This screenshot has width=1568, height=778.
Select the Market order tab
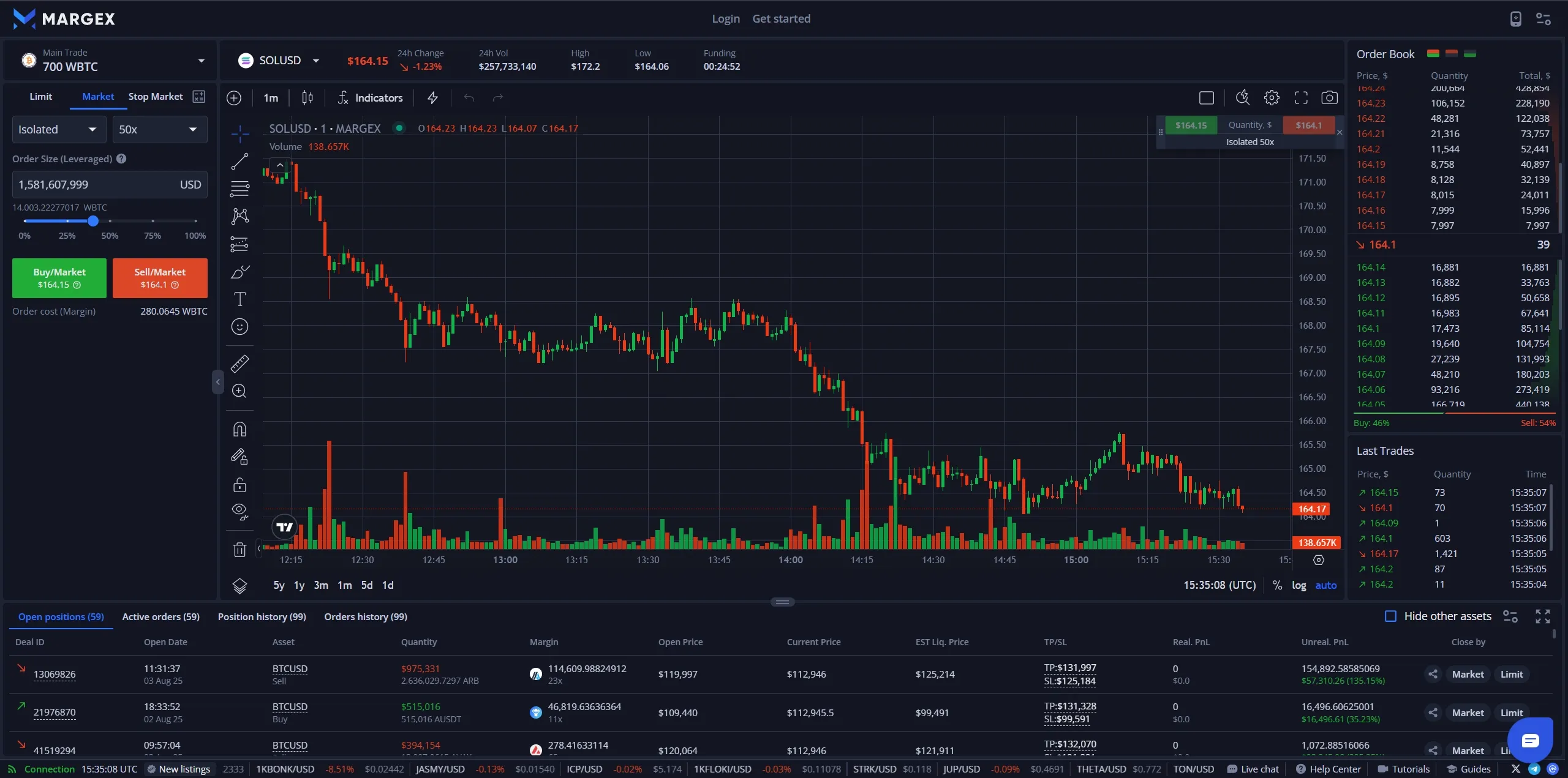pos(98,97)
